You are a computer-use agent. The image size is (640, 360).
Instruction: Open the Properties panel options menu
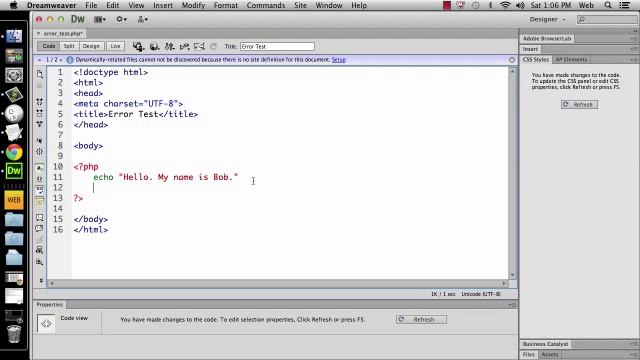513,305
